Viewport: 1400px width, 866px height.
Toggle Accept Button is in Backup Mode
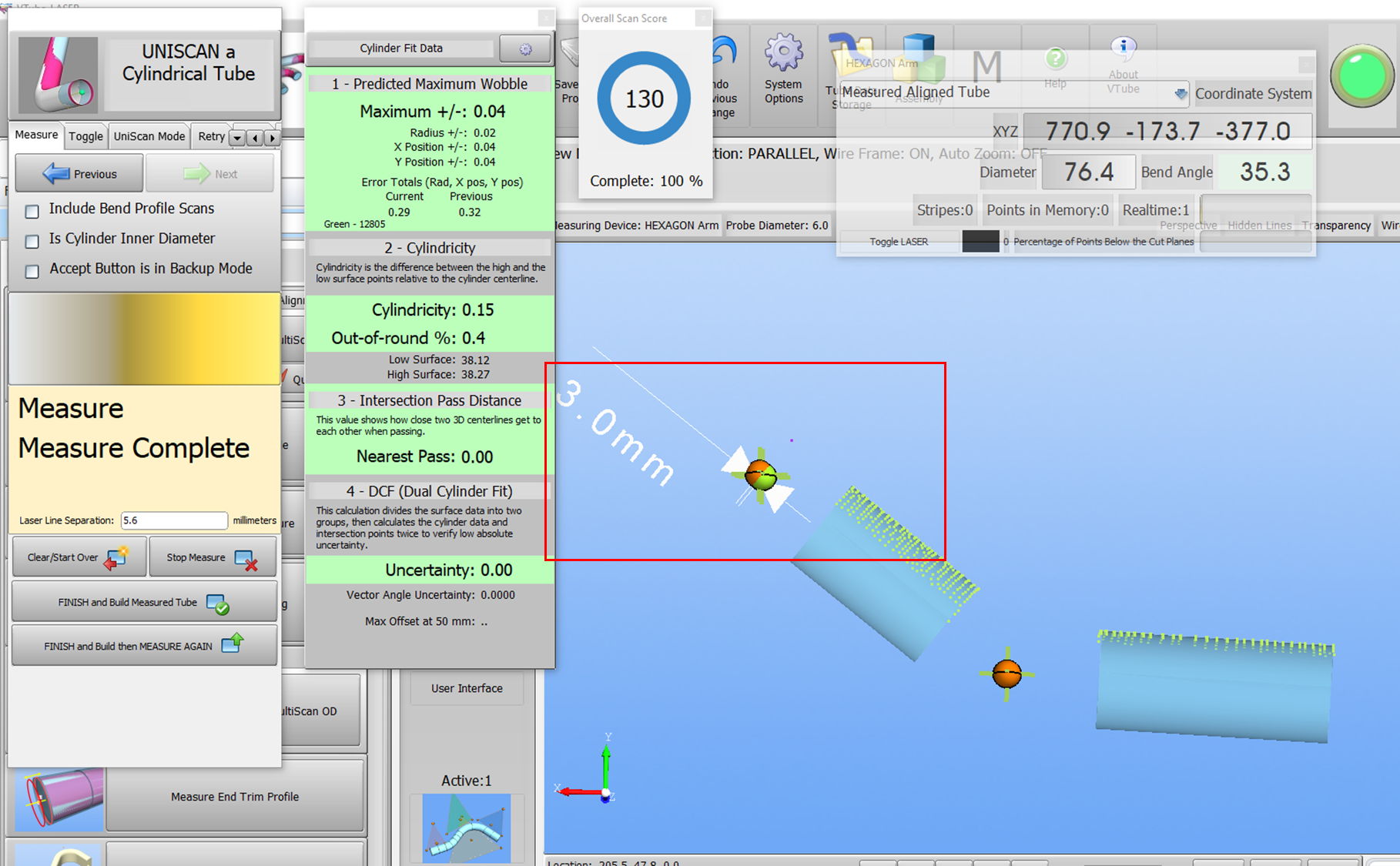[x=32, y=271]
